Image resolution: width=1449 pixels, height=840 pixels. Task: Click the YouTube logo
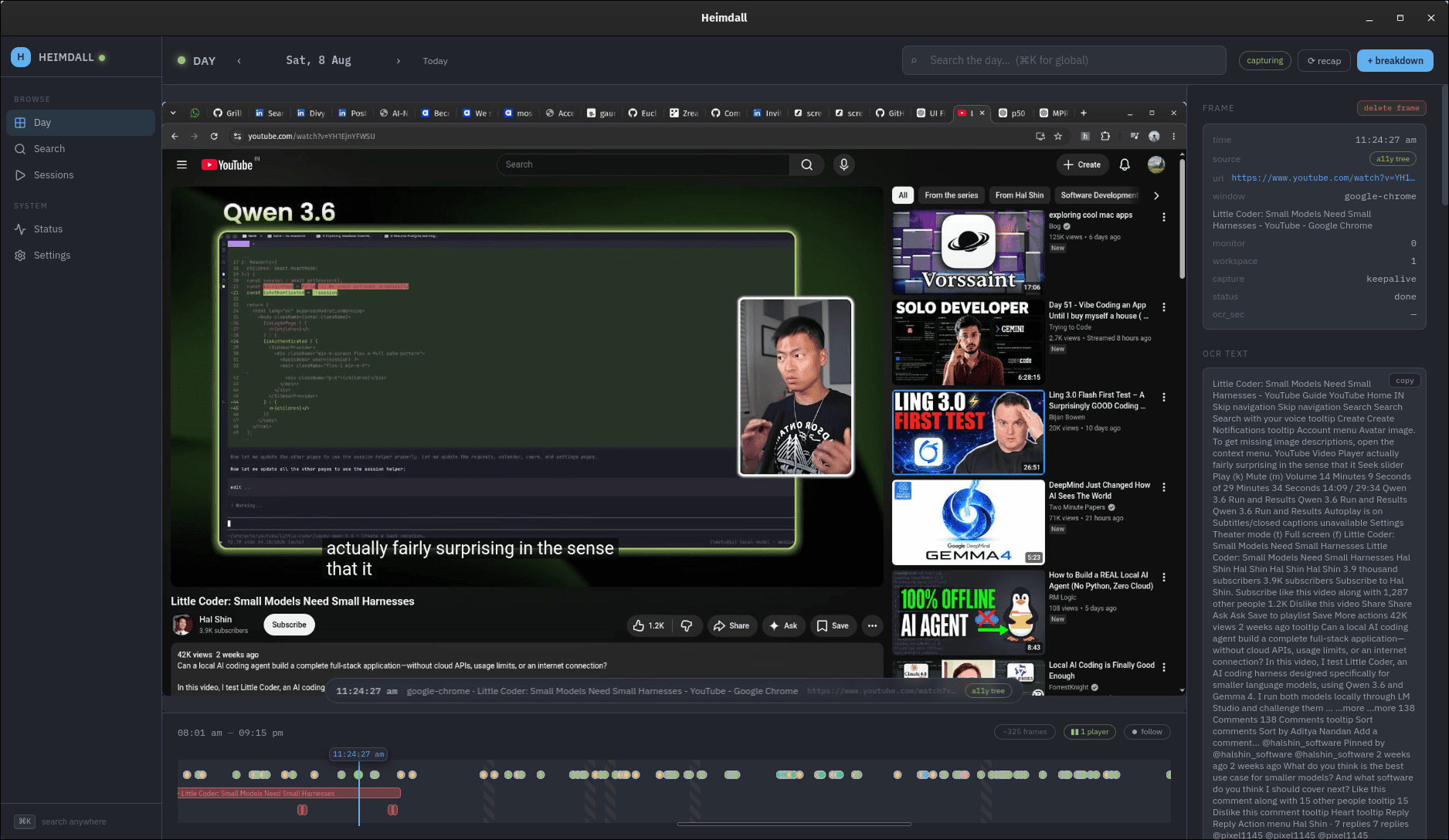point(228,164)
